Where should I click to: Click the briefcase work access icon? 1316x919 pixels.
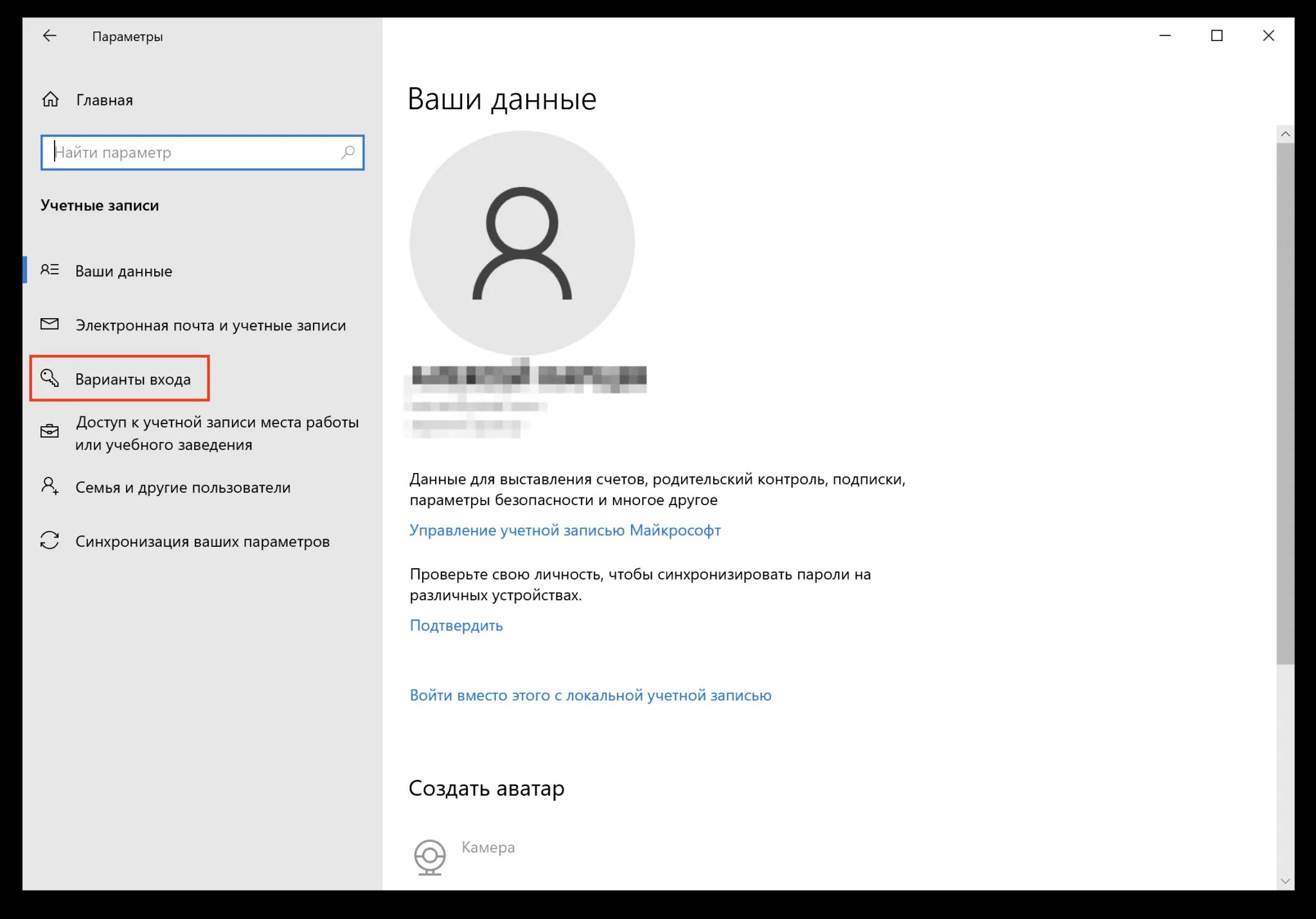click(x=49, y=432)
